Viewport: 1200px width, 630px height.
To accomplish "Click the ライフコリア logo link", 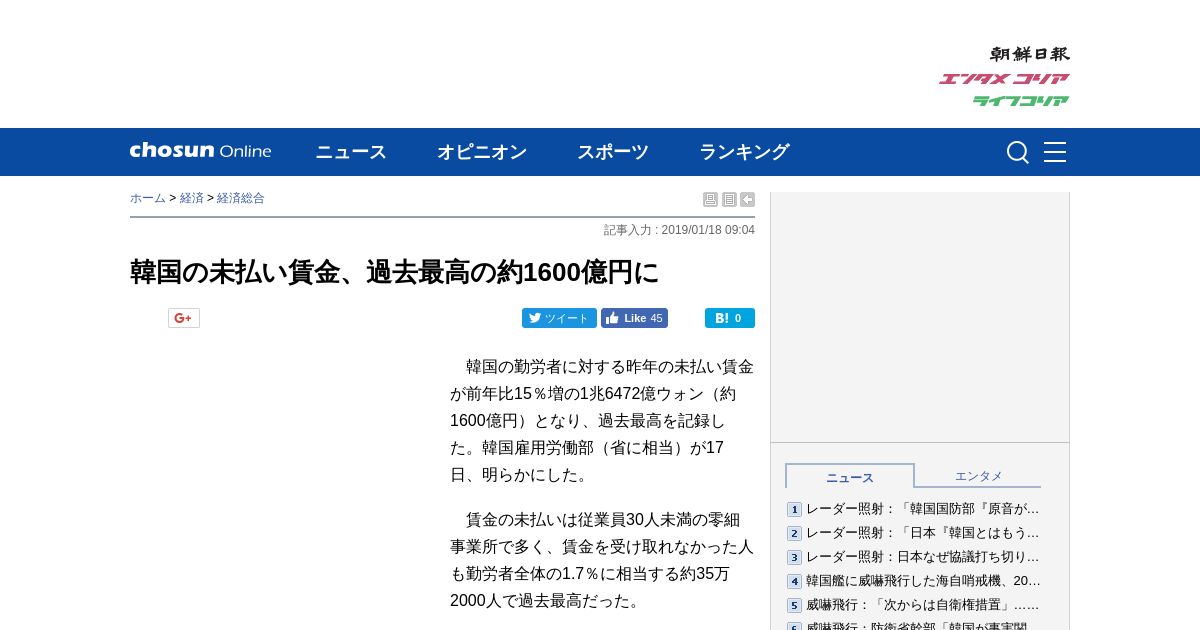I will point(1021,101).
